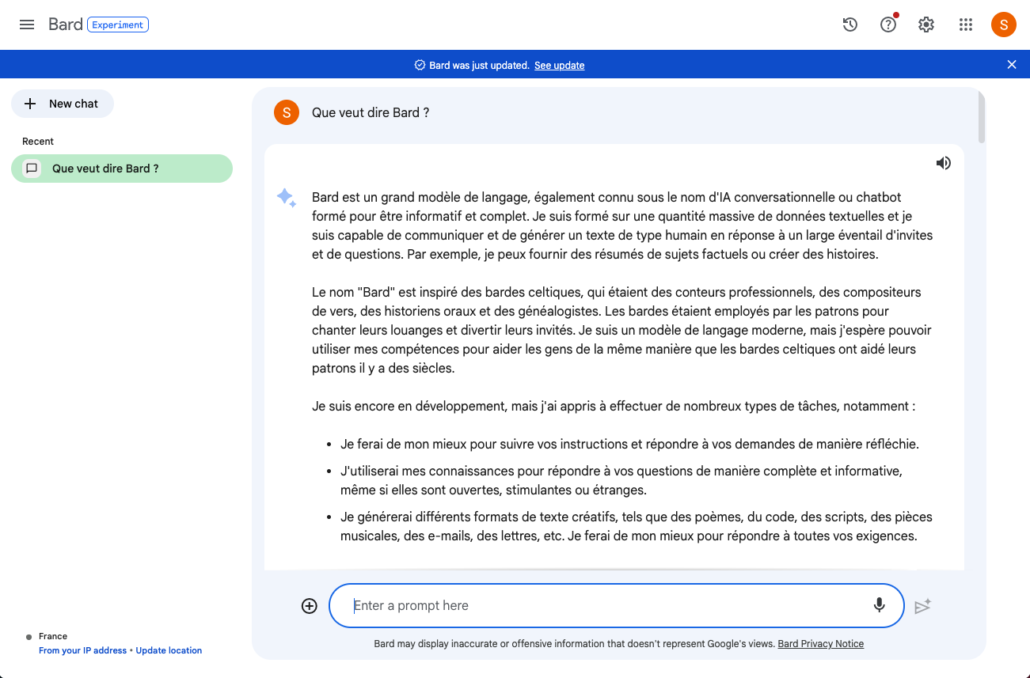Start a New chat
Screen dimensions: 1030x678
pos(62,104)
